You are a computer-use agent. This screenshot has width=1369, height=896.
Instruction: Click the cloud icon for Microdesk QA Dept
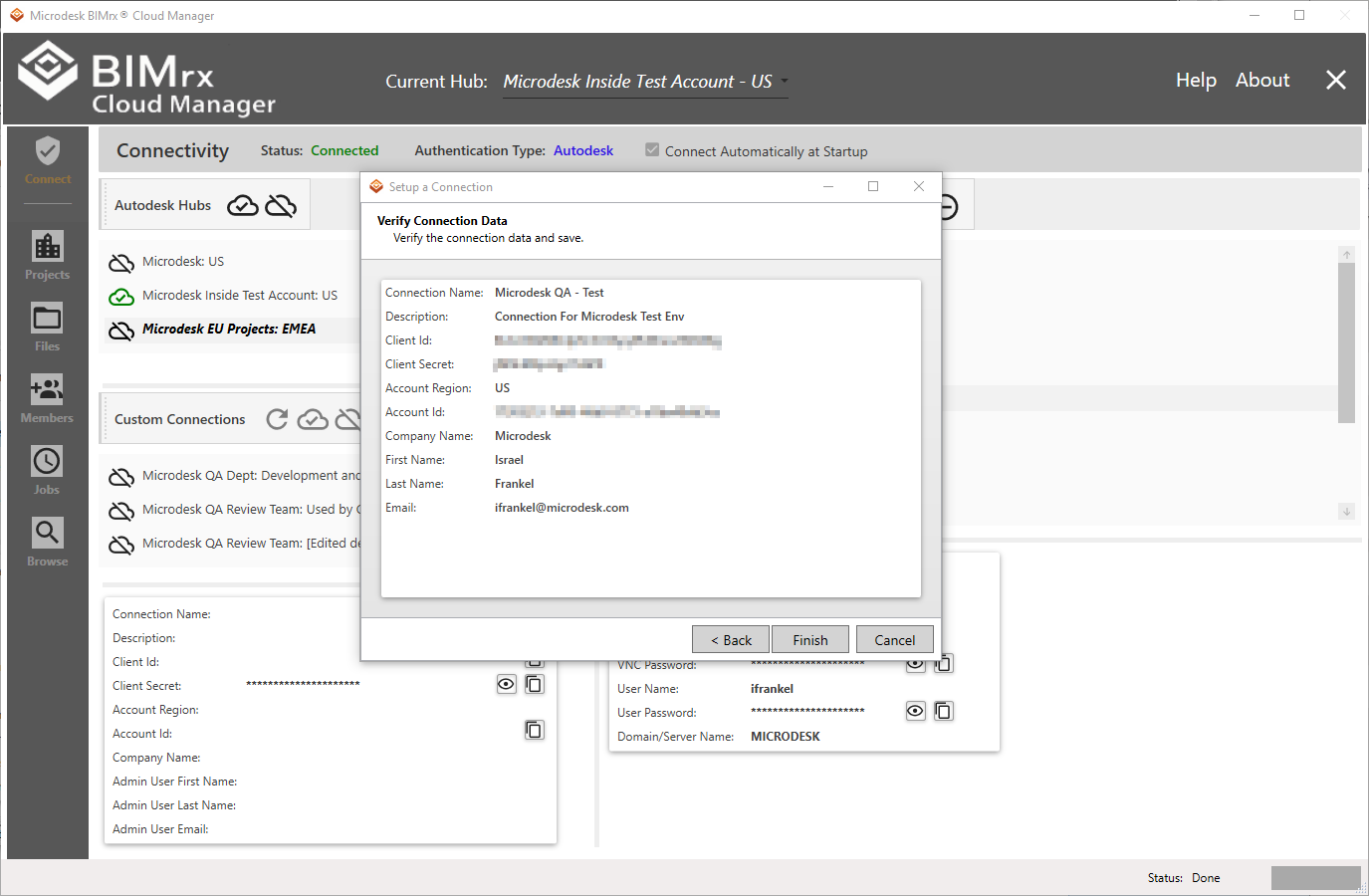point(121,477)
